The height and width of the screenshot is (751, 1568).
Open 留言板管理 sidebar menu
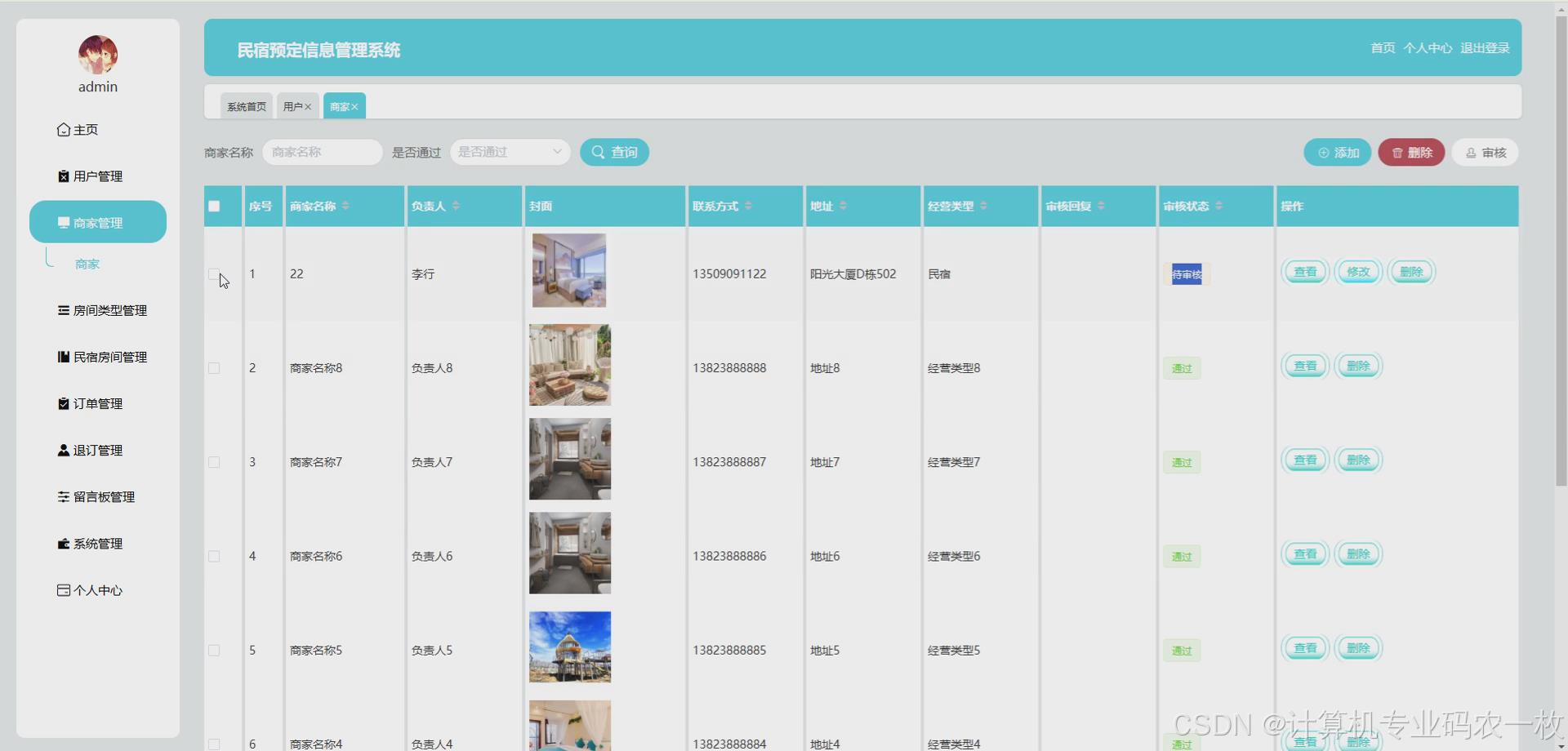coord(96,496)
